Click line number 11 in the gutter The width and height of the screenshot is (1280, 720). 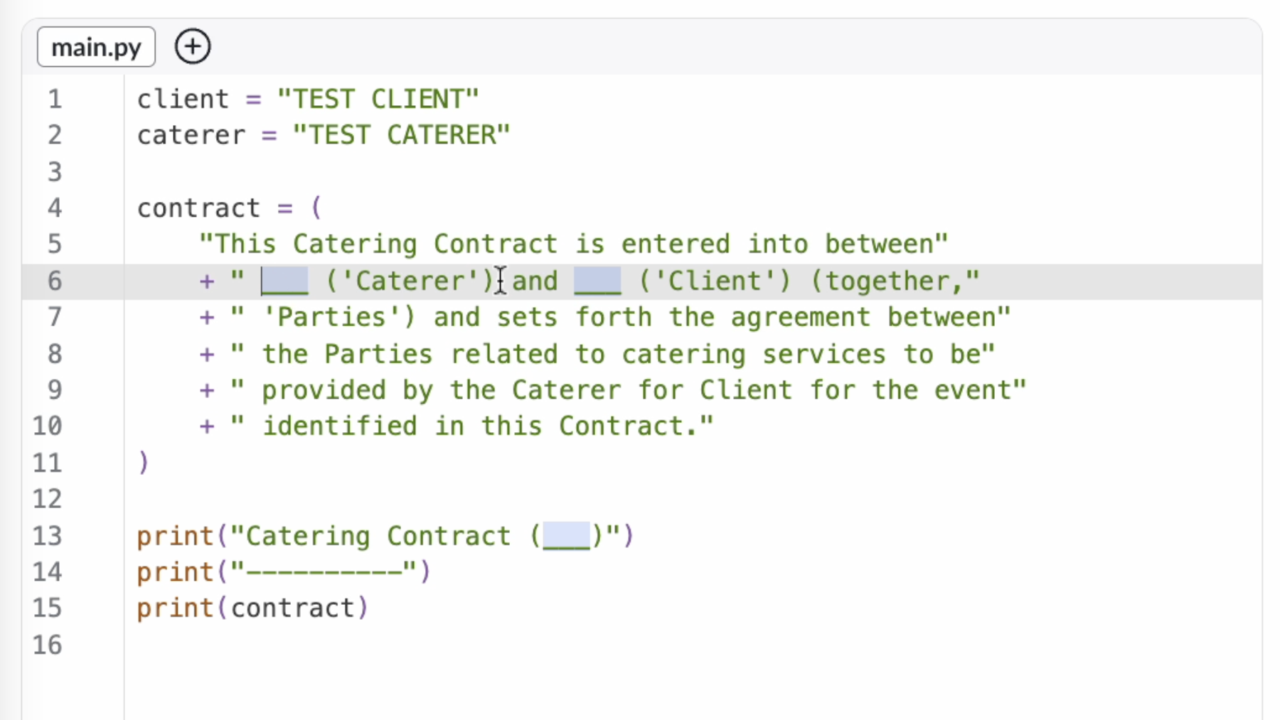tap(47, 463)
